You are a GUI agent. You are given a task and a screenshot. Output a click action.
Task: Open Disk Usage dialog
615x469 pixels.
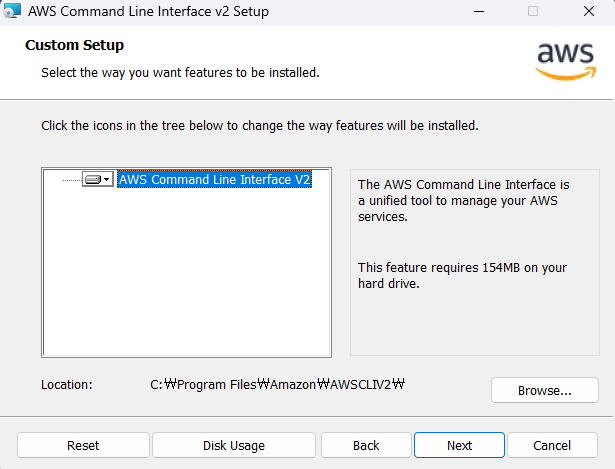234,445
